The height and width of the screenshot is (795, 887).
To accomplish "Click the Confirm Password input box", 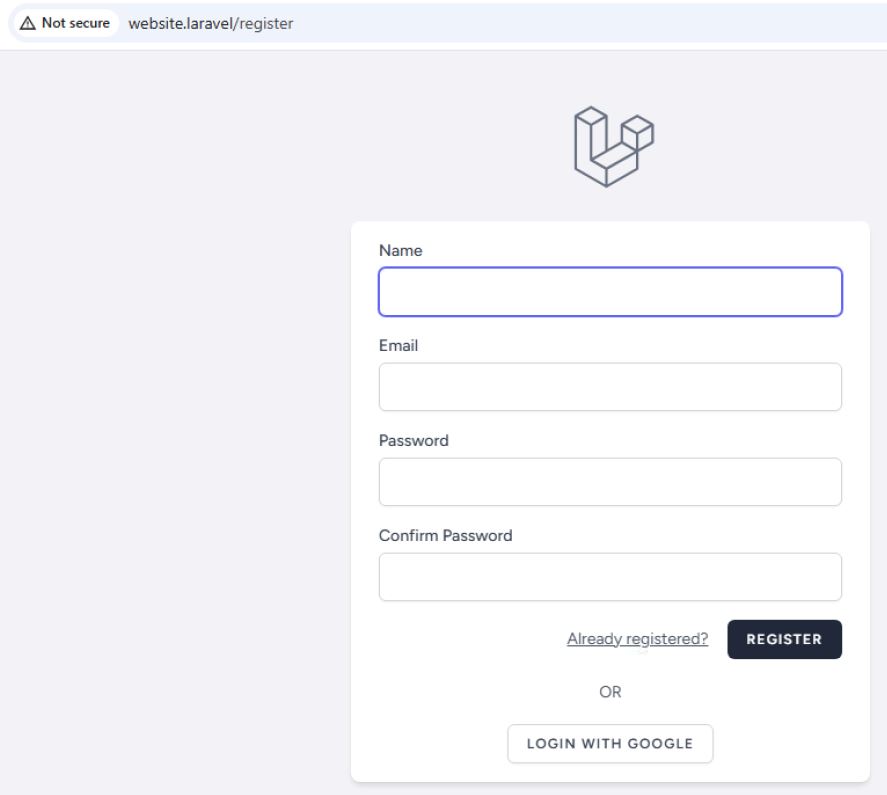I will pyautogui.click(x=610, y=577).
